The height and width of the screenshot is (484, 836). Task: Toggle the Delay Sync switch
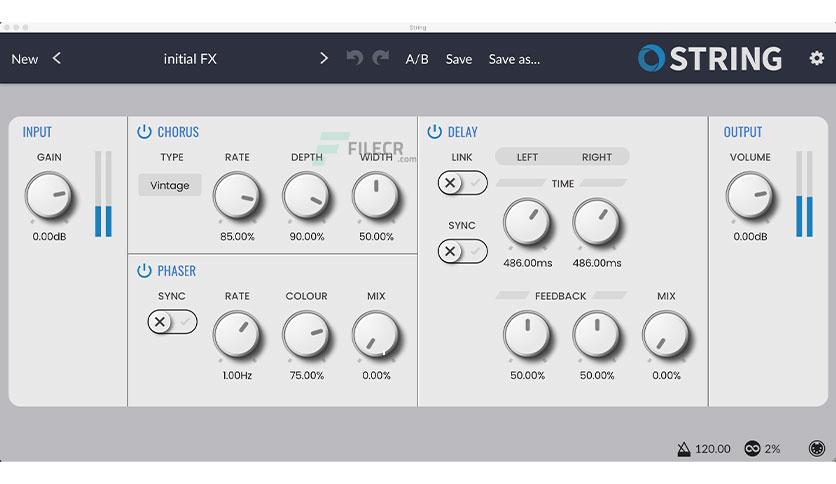462,251
